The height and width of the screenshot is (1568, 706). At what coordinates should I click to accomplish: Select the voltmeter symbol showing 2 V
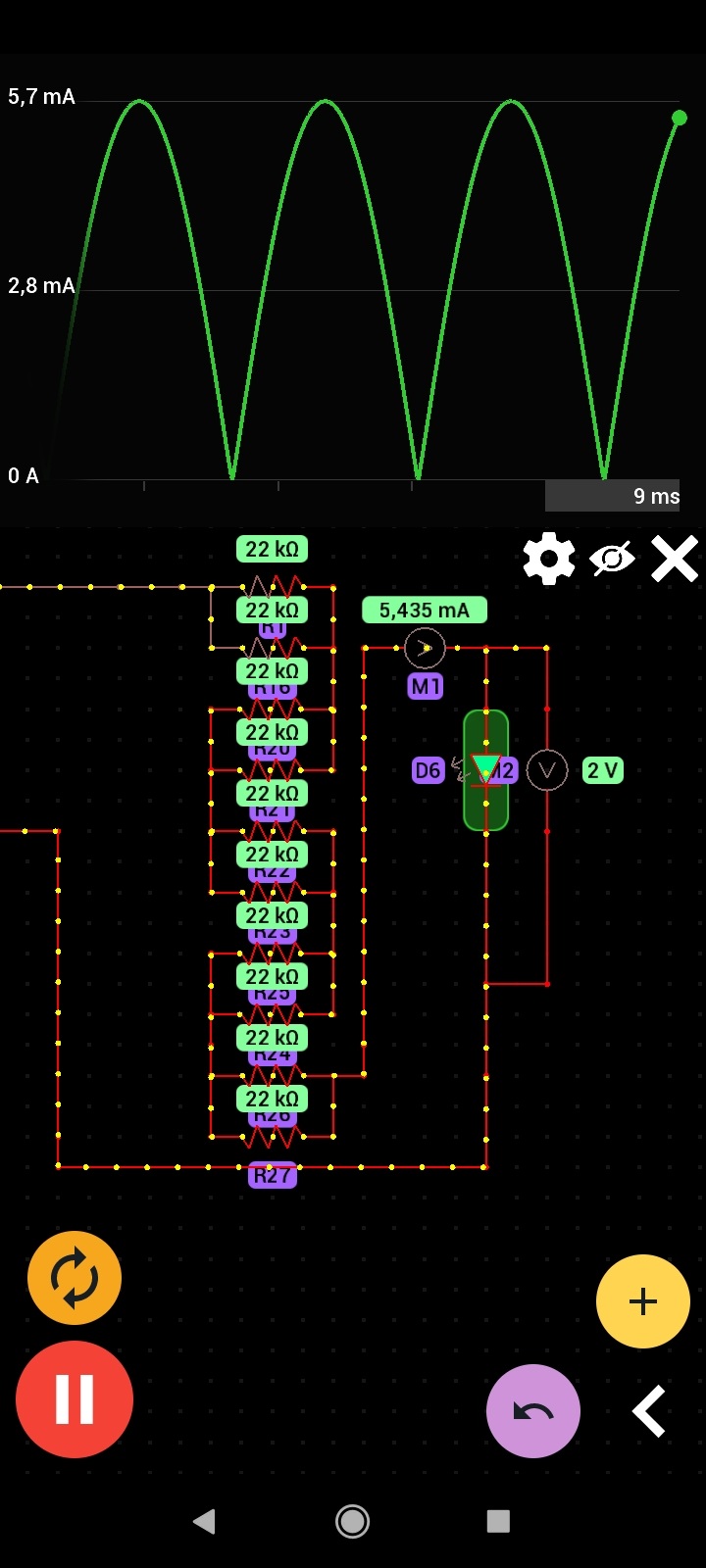click(x=547, y=770)
